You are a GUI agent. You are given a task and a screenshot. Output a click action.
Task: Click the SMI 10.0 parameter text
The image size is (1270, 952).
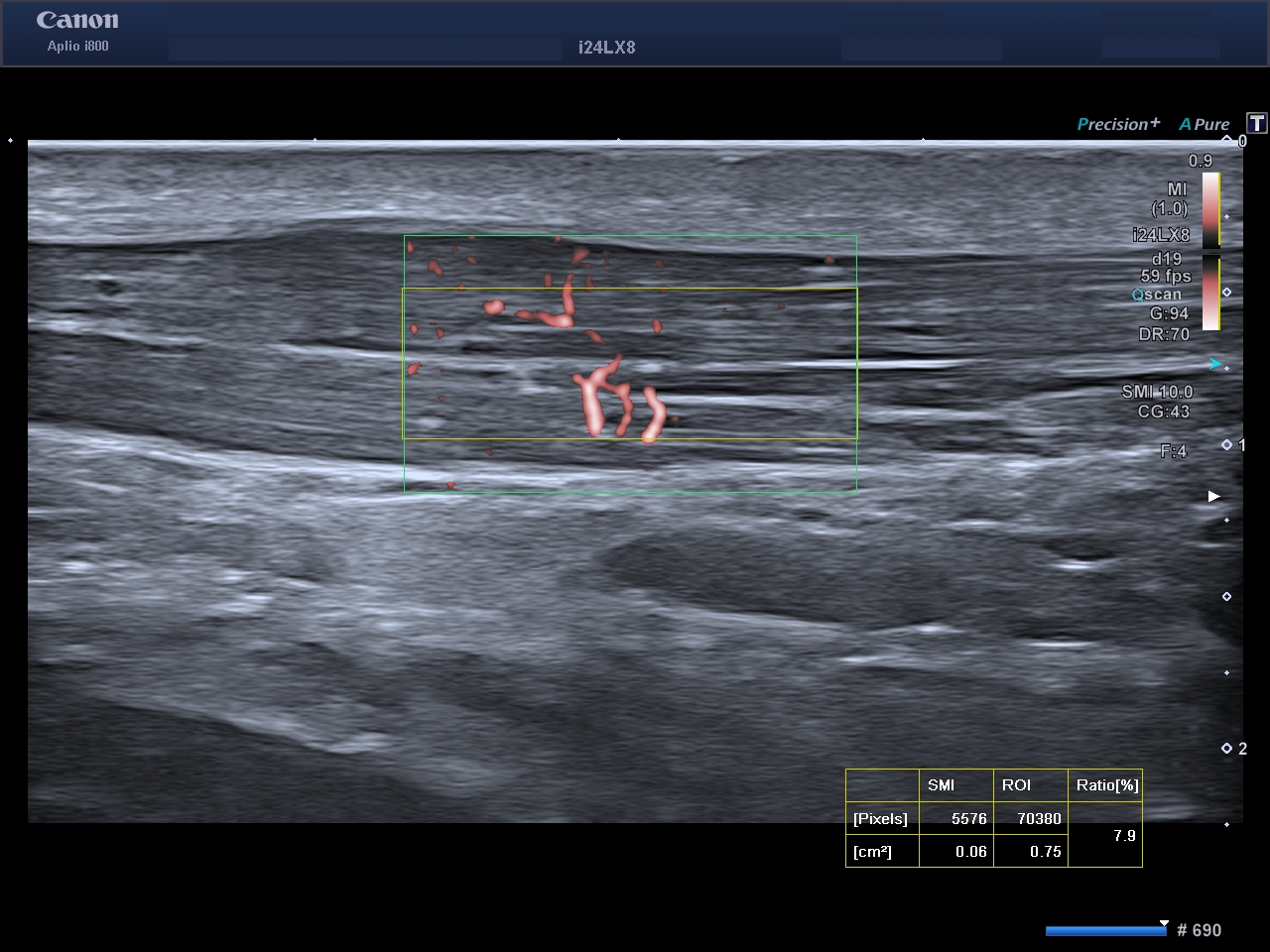[x=1157, y=392]
